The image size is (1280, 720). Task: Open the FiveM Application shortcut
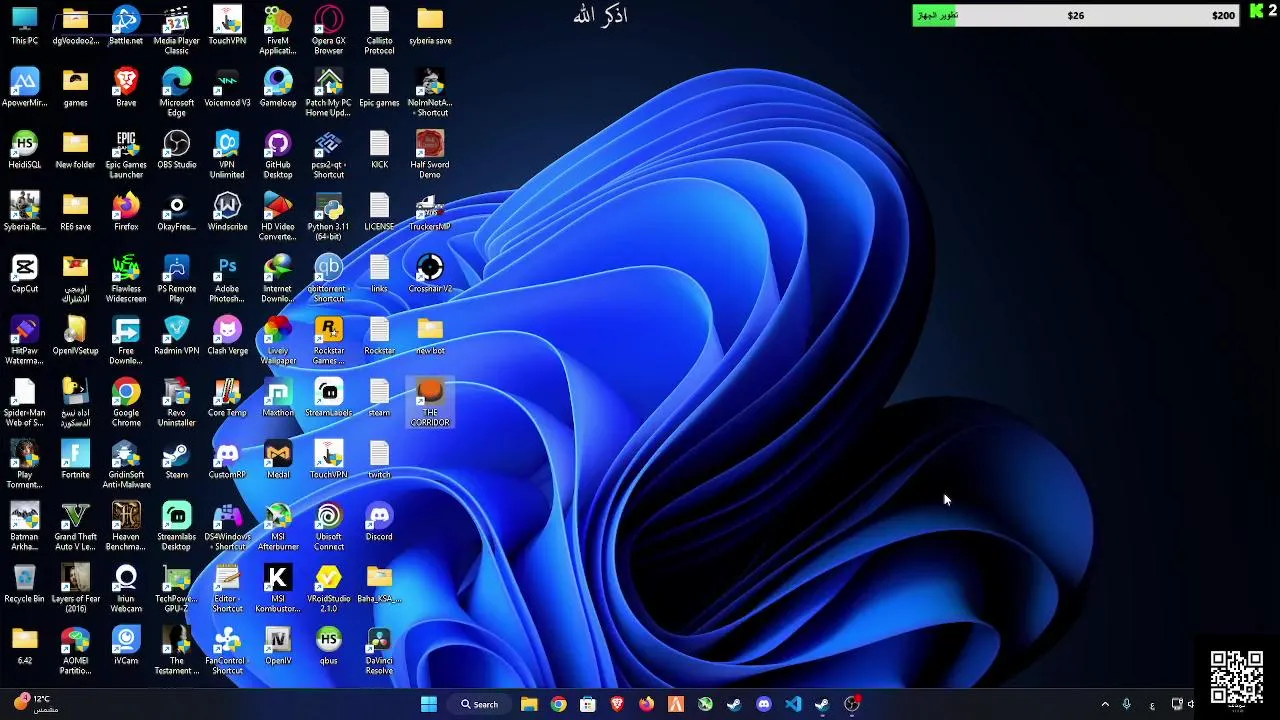point(278,31)
